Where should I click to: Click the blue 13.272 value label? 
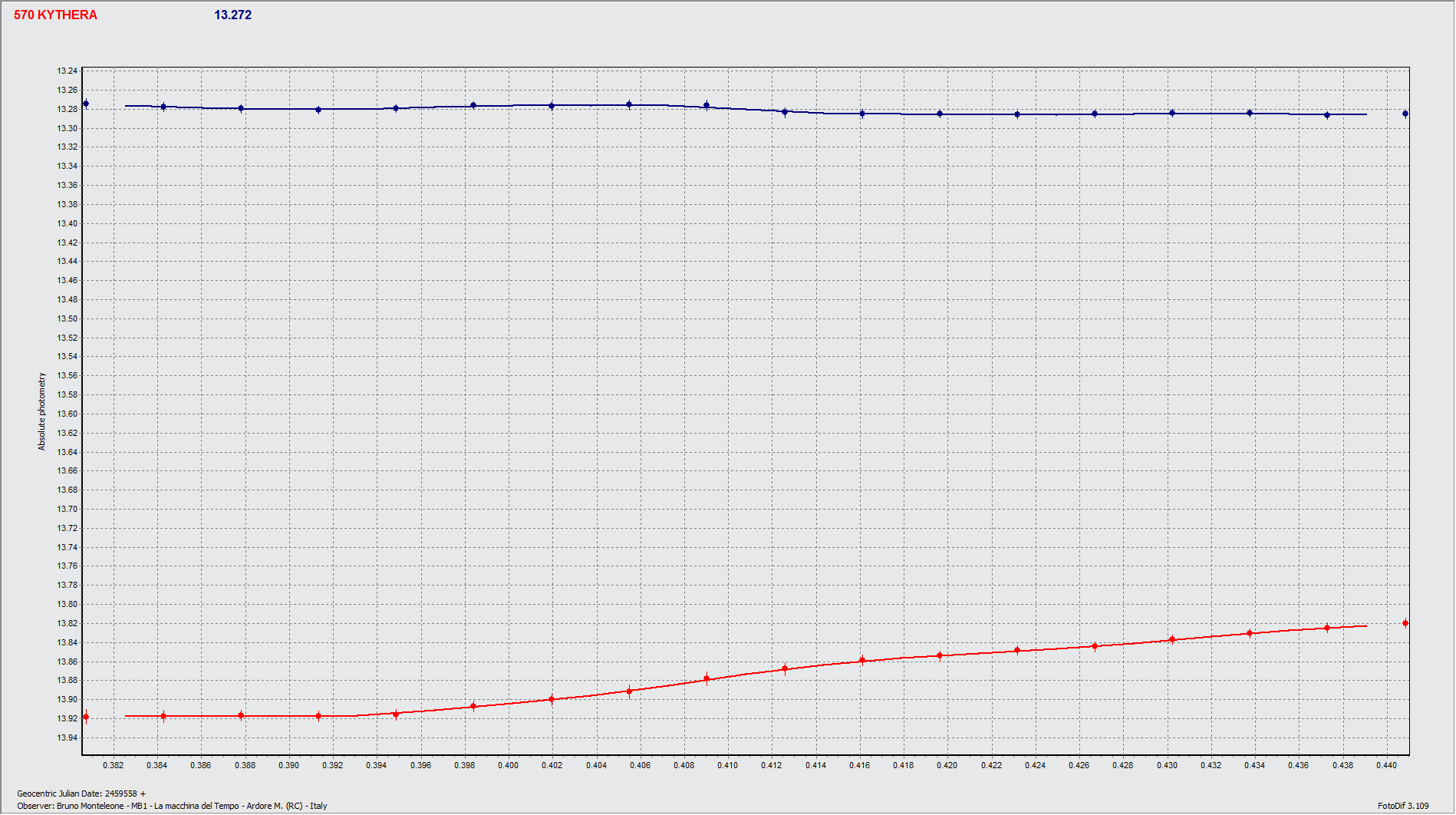[x=232, y=15]
